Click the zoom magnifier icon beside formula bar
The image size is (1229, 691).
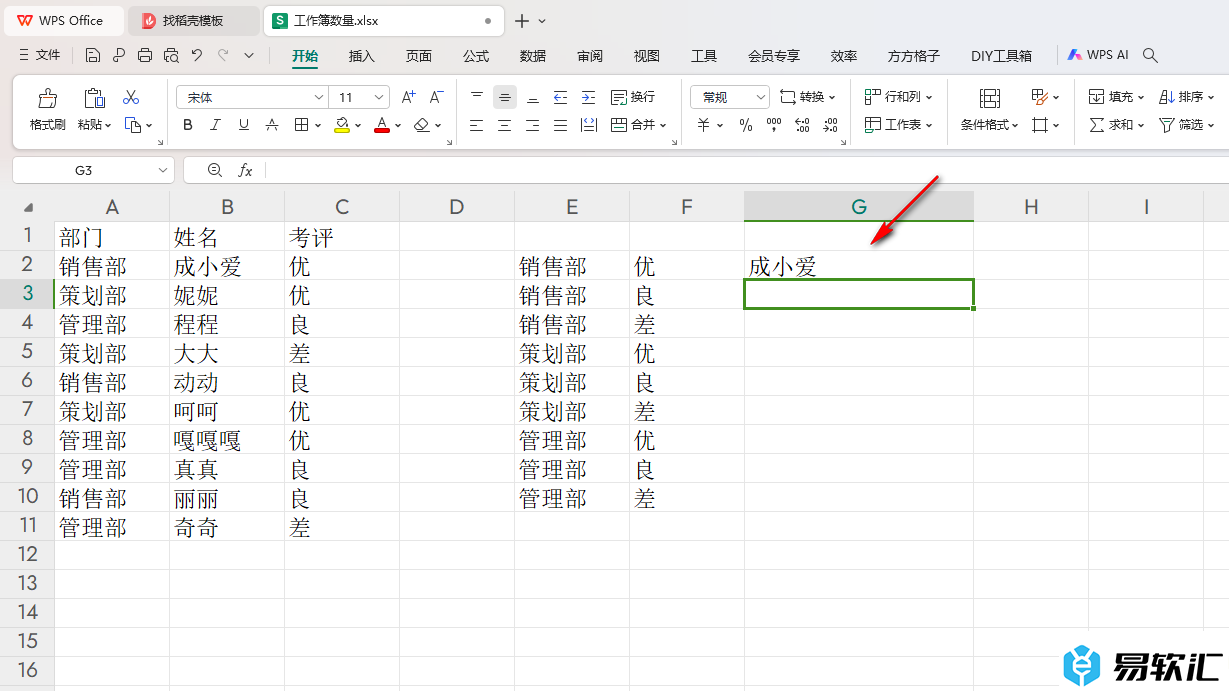(214, 170)
